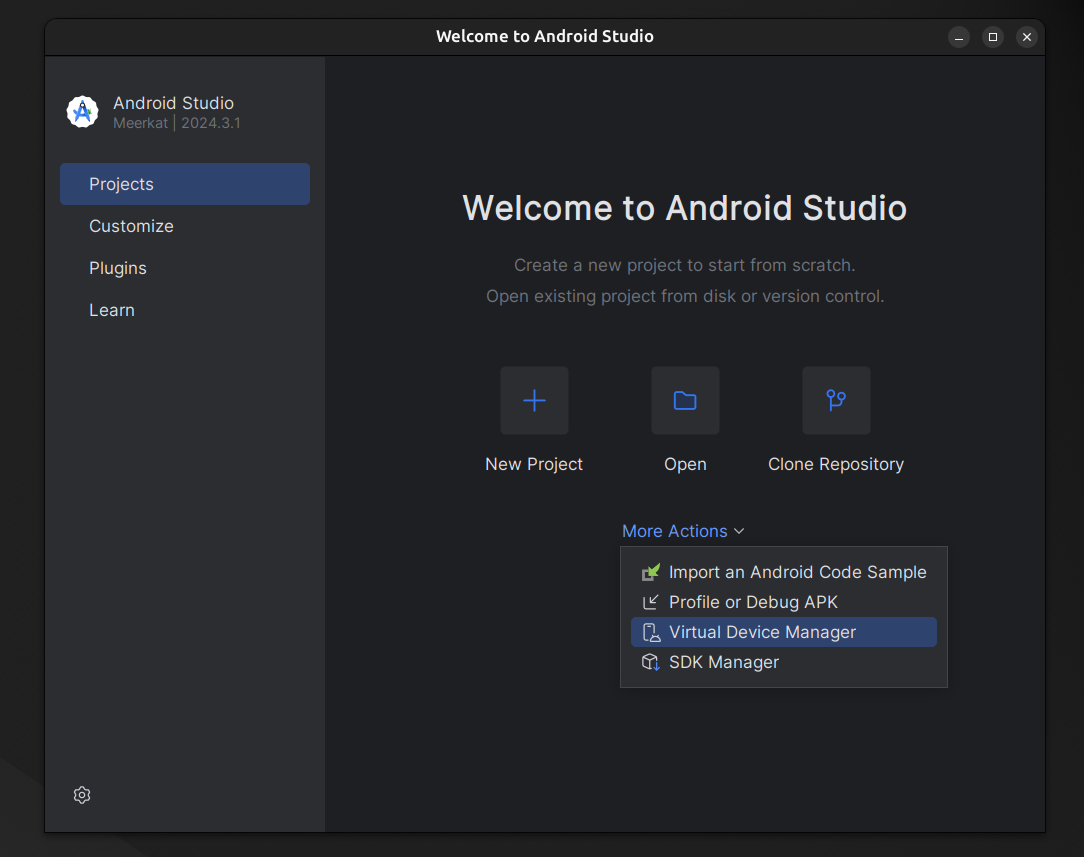Choose Profile or Debug APK
Screen dimensions: 1084x857
click(x=784, y=602)
